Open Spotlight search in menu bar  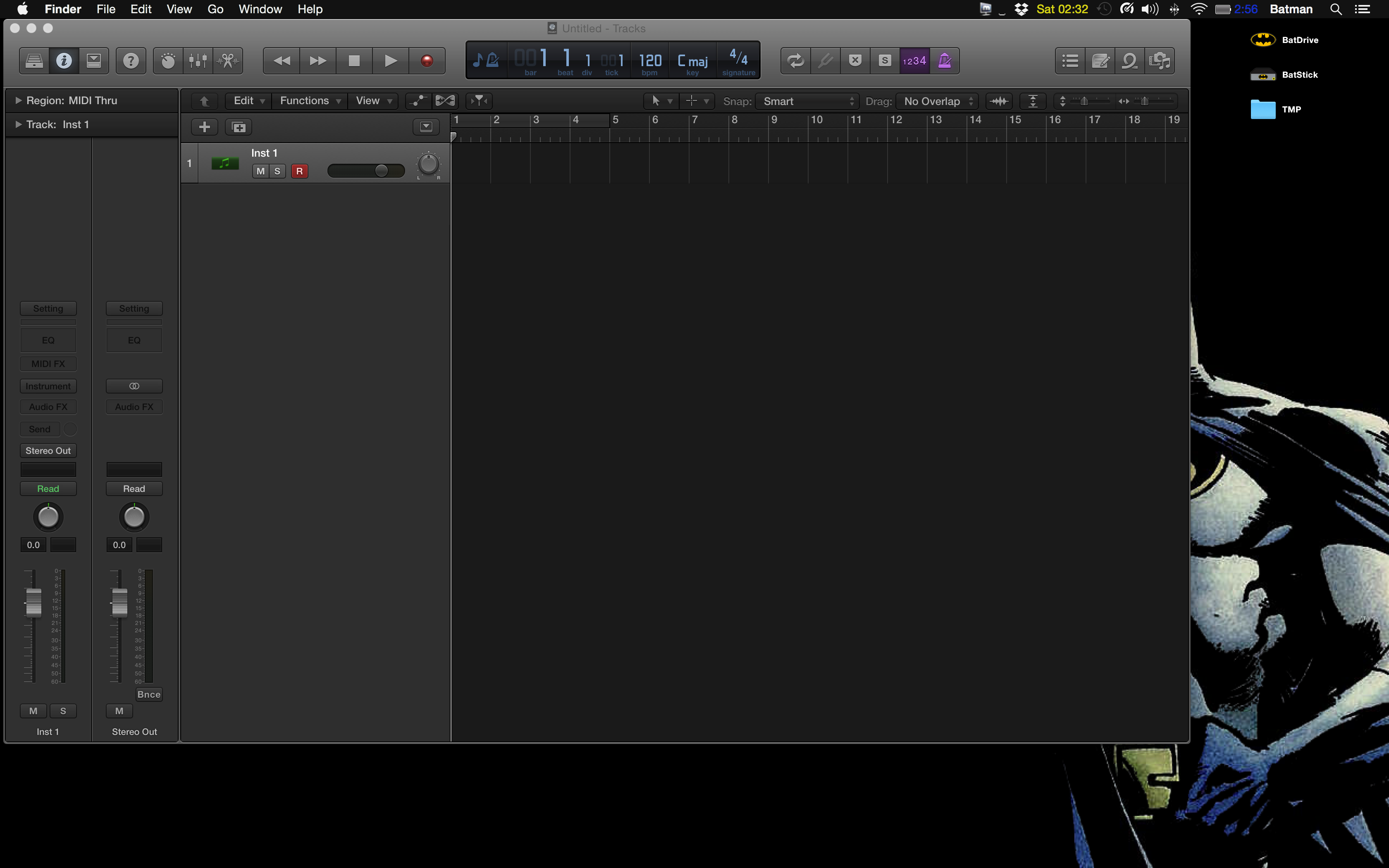1336,9
